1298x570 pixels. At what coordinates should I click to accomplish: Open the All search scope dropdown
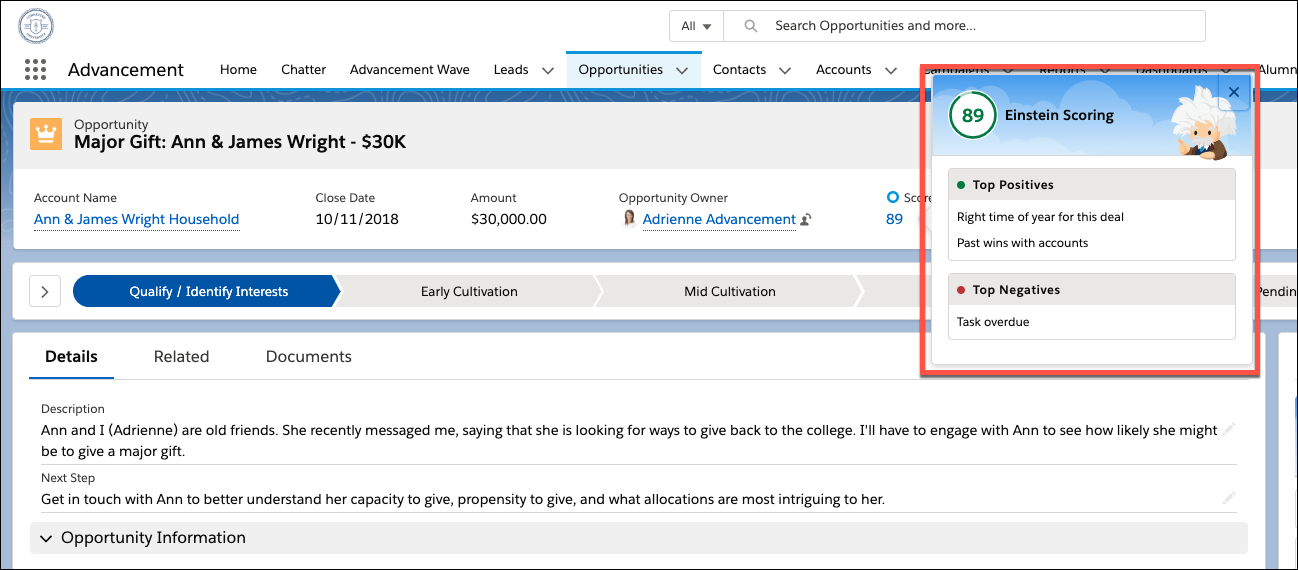[696, 26]
